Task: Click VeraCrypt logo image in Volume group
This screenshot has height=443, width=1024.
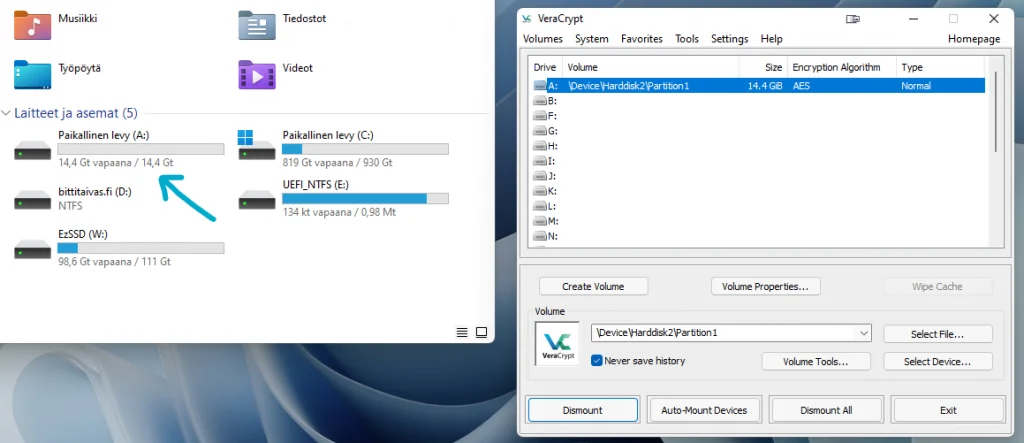Action: [x=557, y=343]
